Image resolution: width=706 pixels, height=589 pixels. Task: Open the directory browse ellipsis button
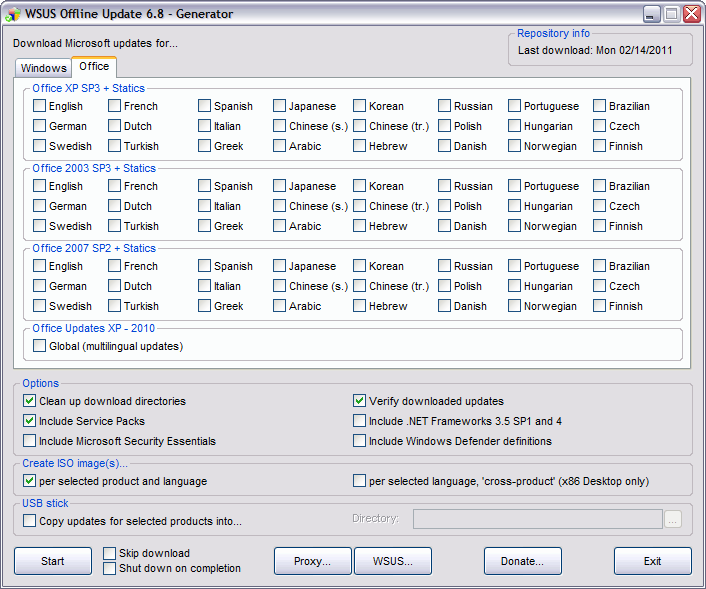click(x=673, y=519)
